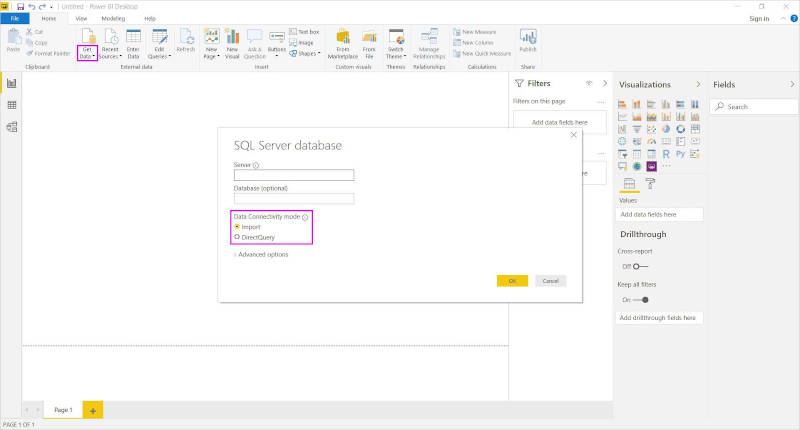Publish the report from ribbon
This screenshot has height=430, width=800.
pos(528,41)
